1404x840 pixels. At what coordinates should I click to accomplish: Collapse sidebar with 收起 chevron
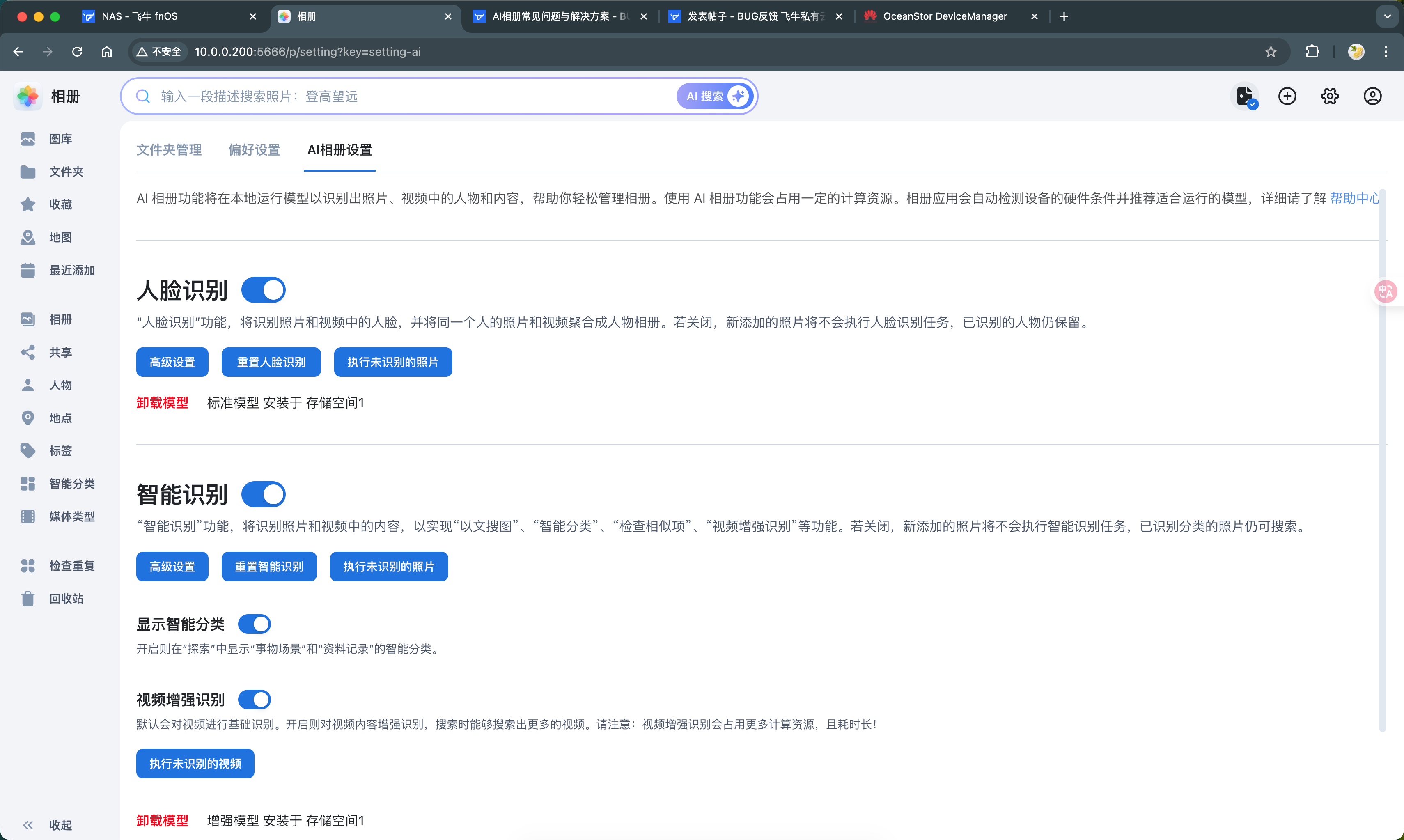tap(28, 825)
